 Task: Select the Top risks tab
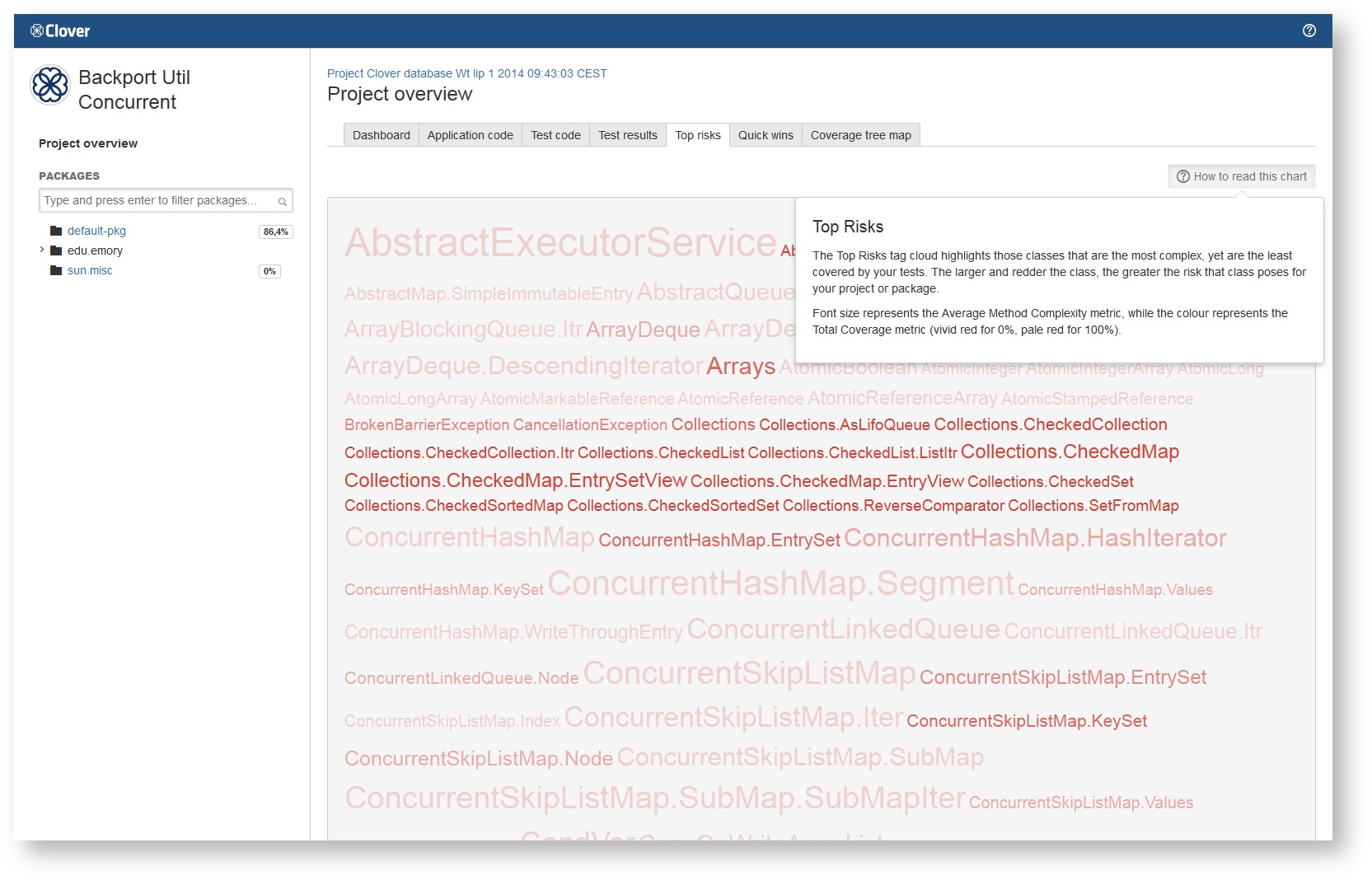click(698, 135)
